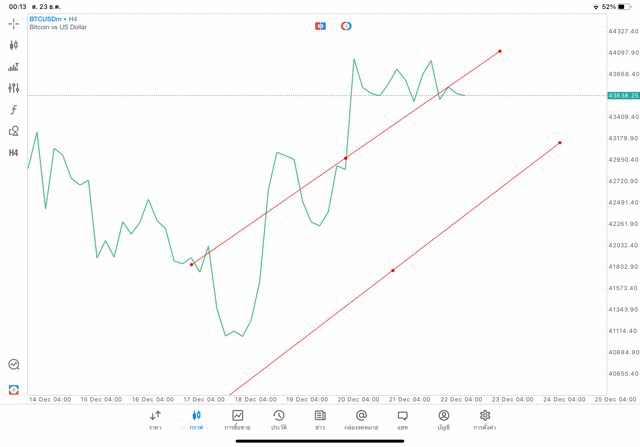
Task: Tap the red-blue circular clock icon
Action: point(346,25)
